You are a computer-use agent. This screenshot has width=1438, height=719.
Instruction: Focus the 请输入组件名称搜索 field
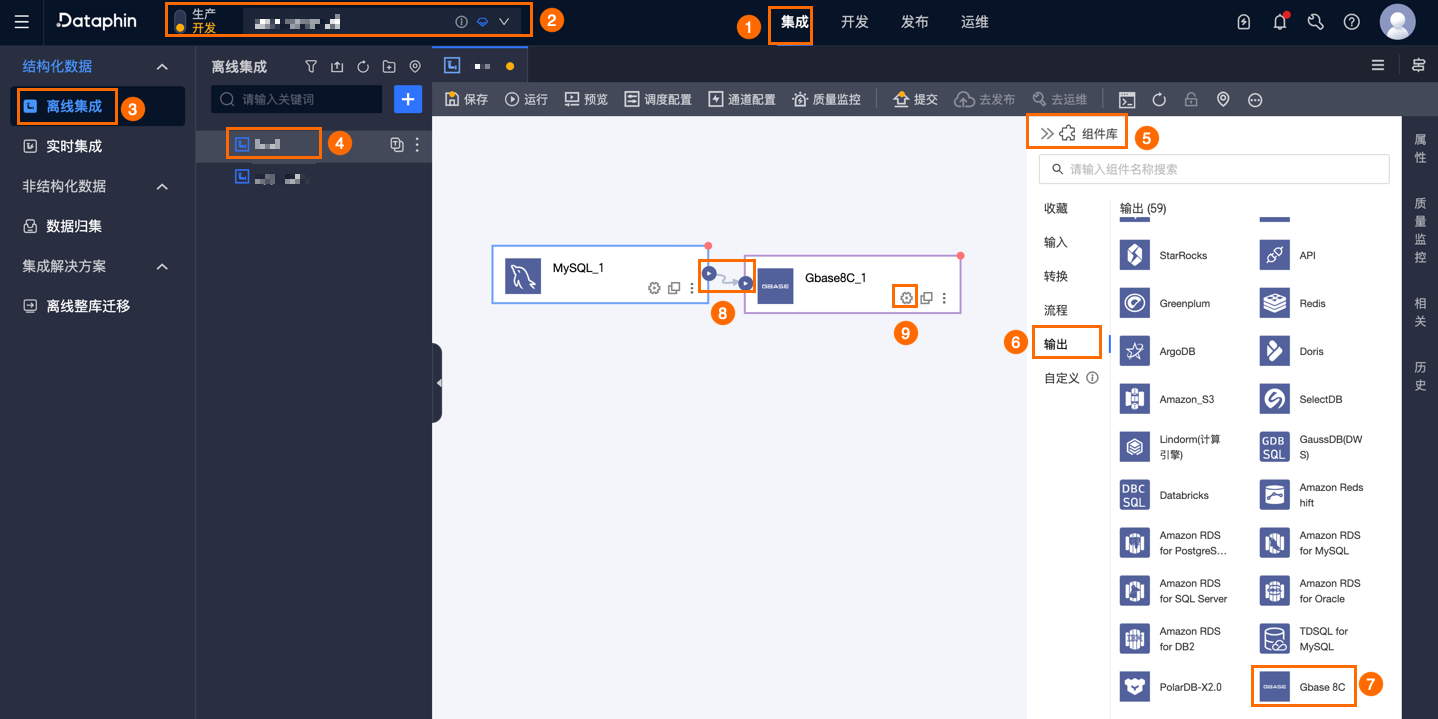(1214, 169)
